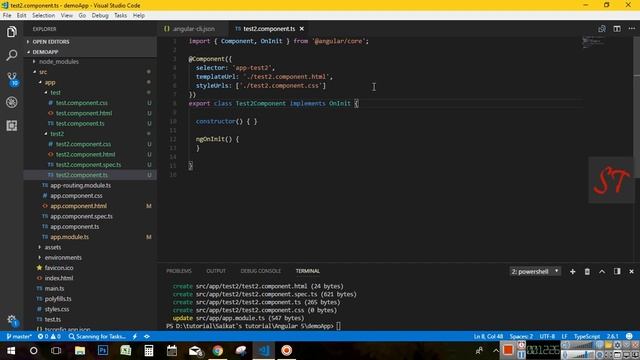Open the Debug menu
The height and width of the screenshot is (360, 640).
(100, 16)
